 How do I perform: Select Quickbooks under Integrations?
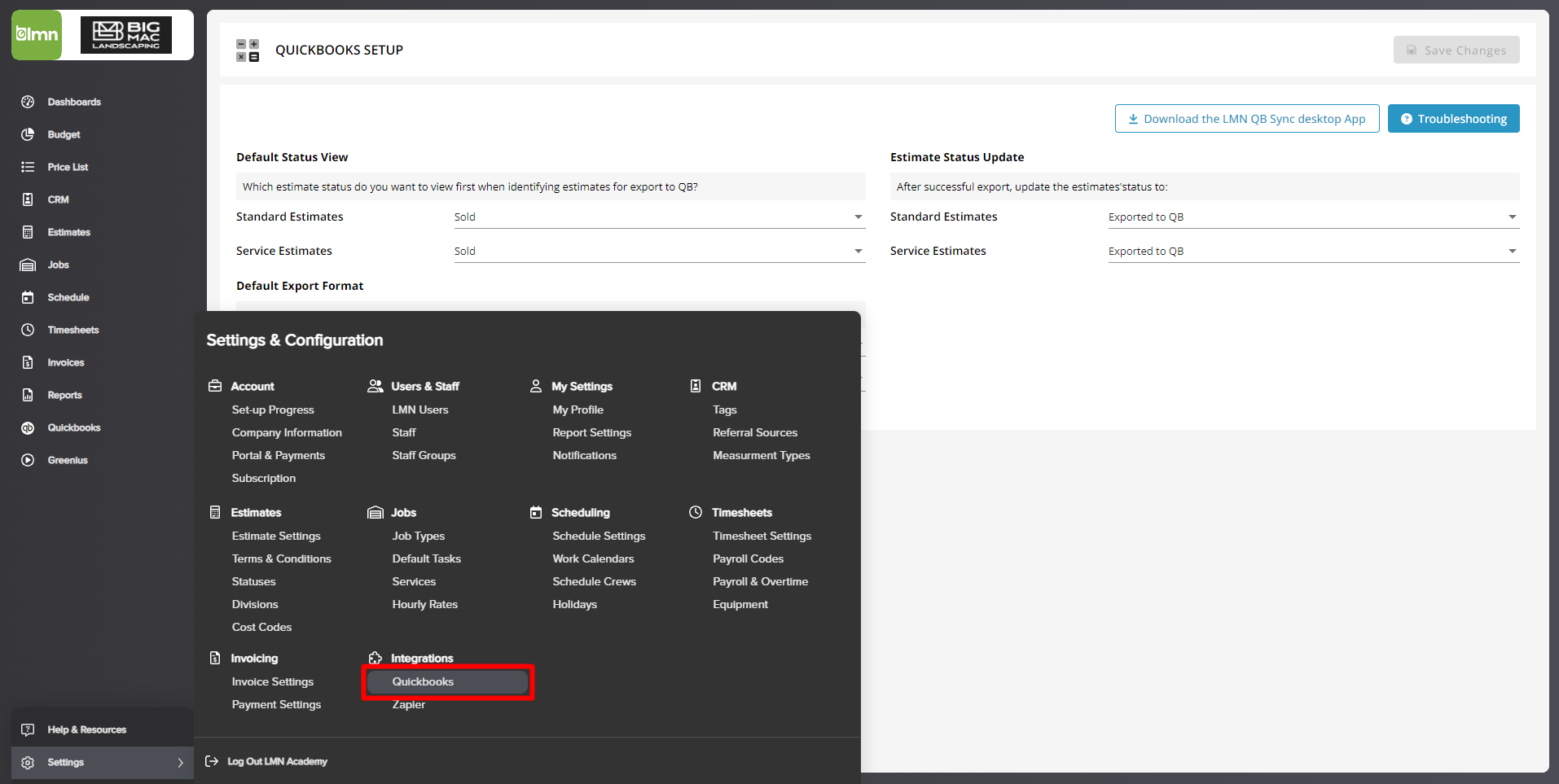pos(448,682)
